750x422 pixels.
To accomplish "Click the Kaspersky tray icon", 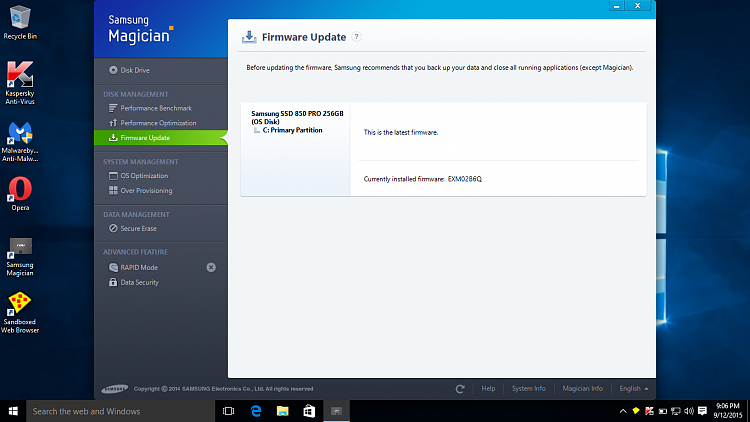I will click(649, 411).
